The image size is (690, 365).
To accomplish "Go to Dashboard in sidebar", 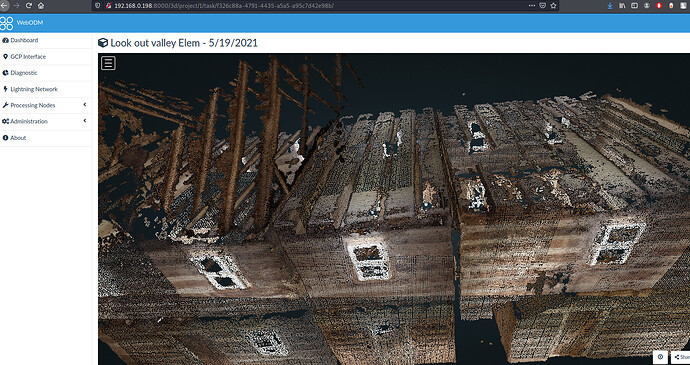I will pos(24,40).
